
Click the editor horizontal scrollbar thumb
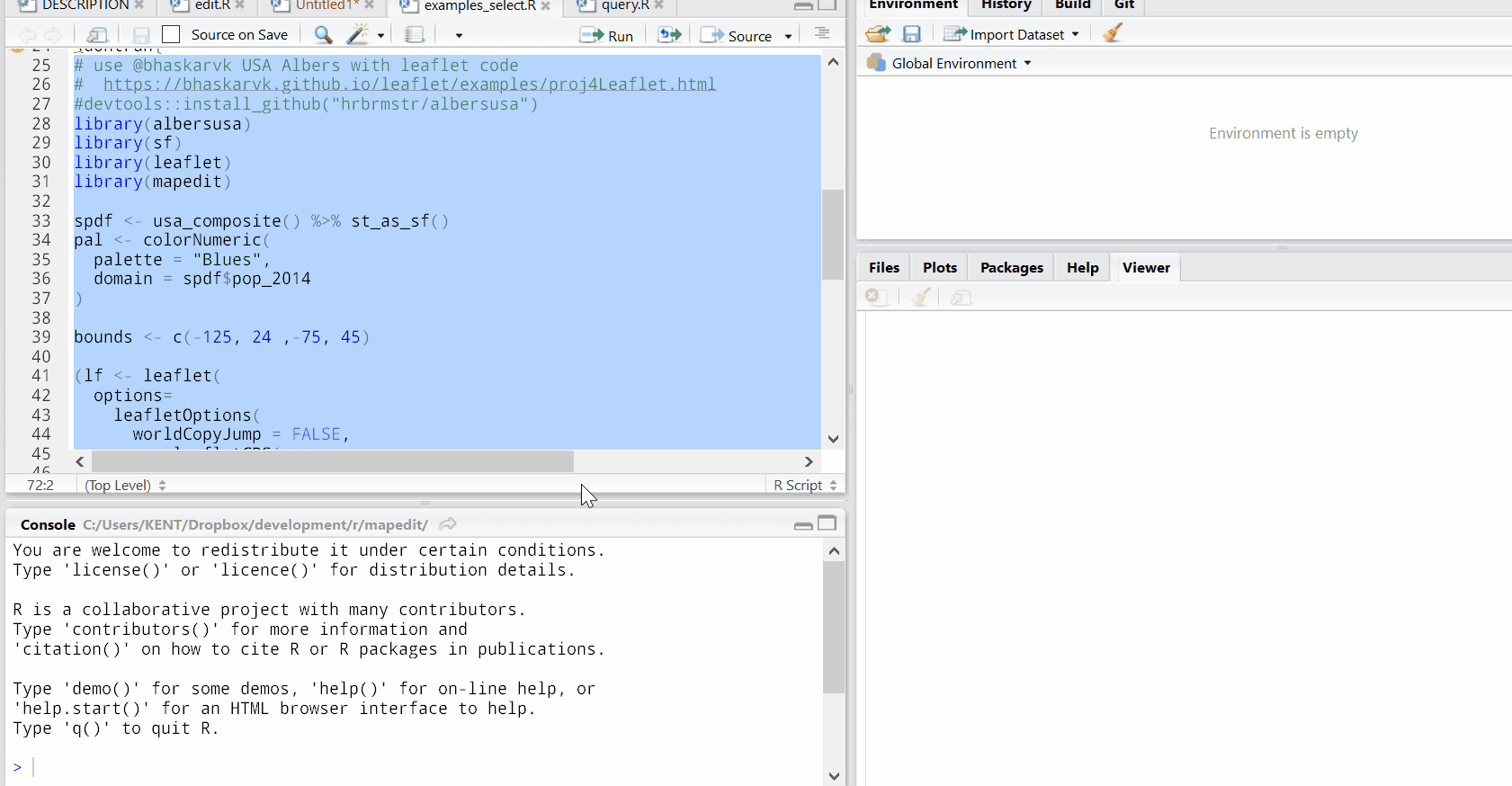click(333, 461)
